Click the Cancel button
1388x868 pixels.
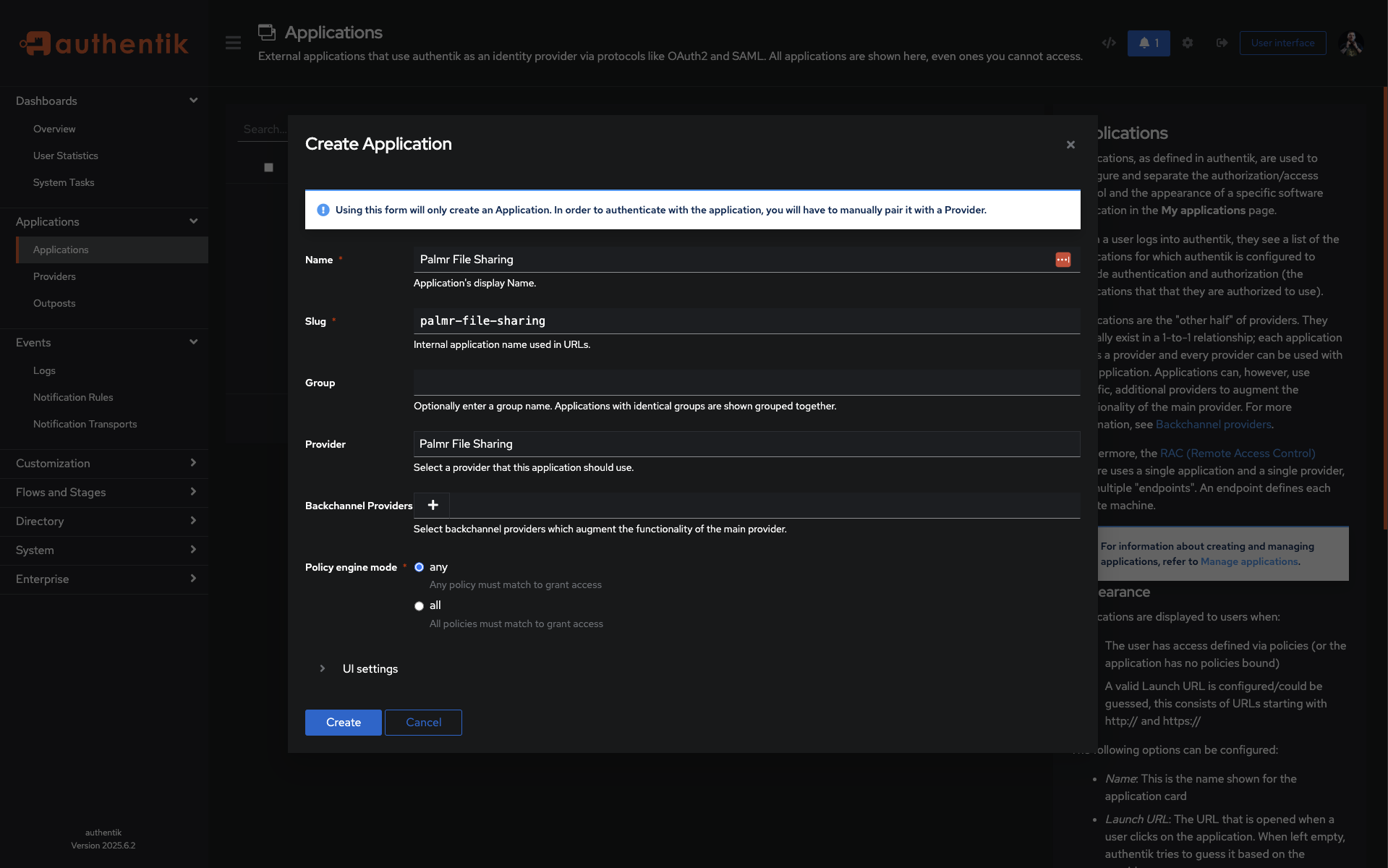tap(423, 723)
